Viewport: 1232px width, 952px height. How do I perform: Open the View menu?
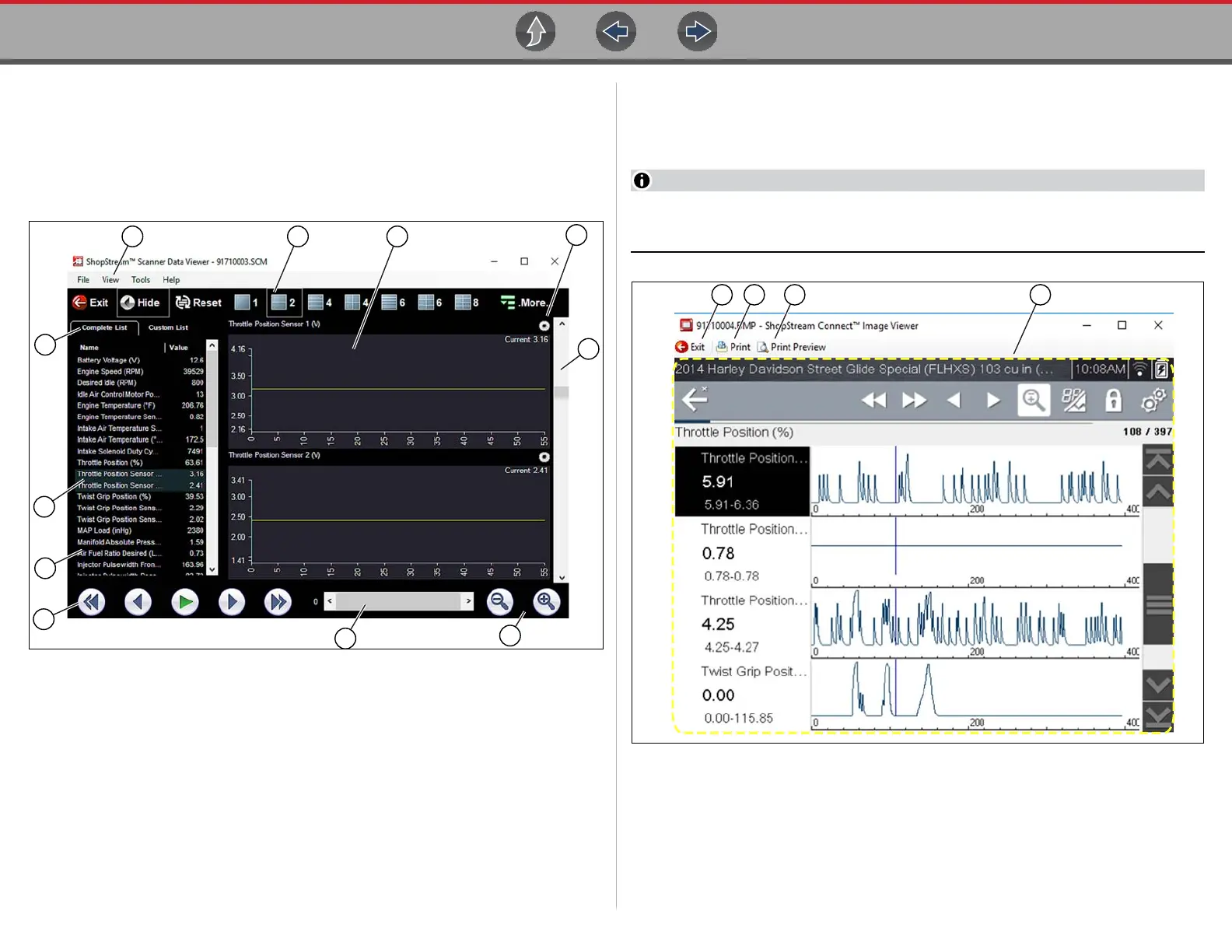click(110, 280)
